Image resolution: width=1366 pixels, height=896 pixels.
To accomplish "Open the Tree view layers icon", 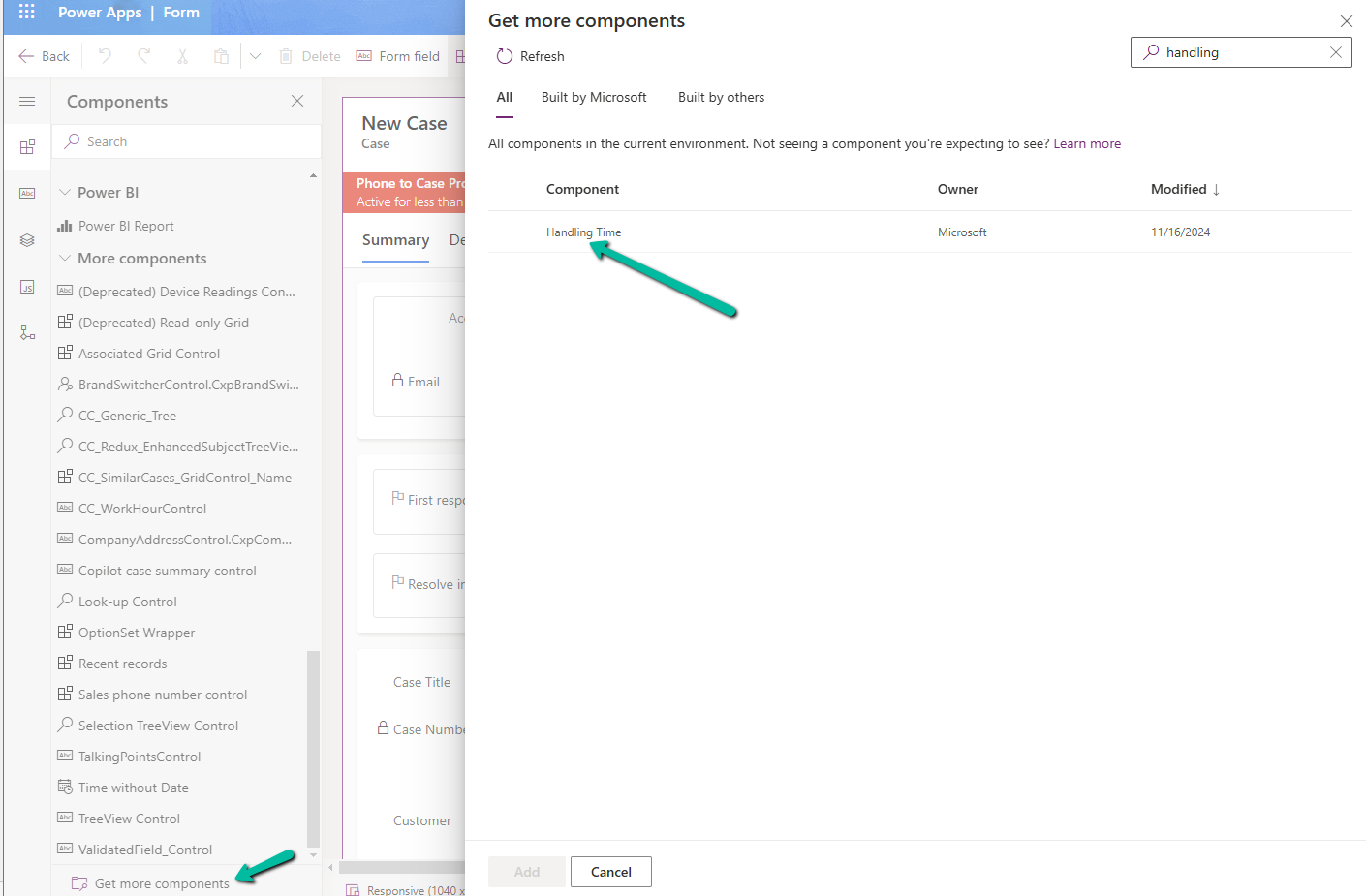I will pos(27,240).
